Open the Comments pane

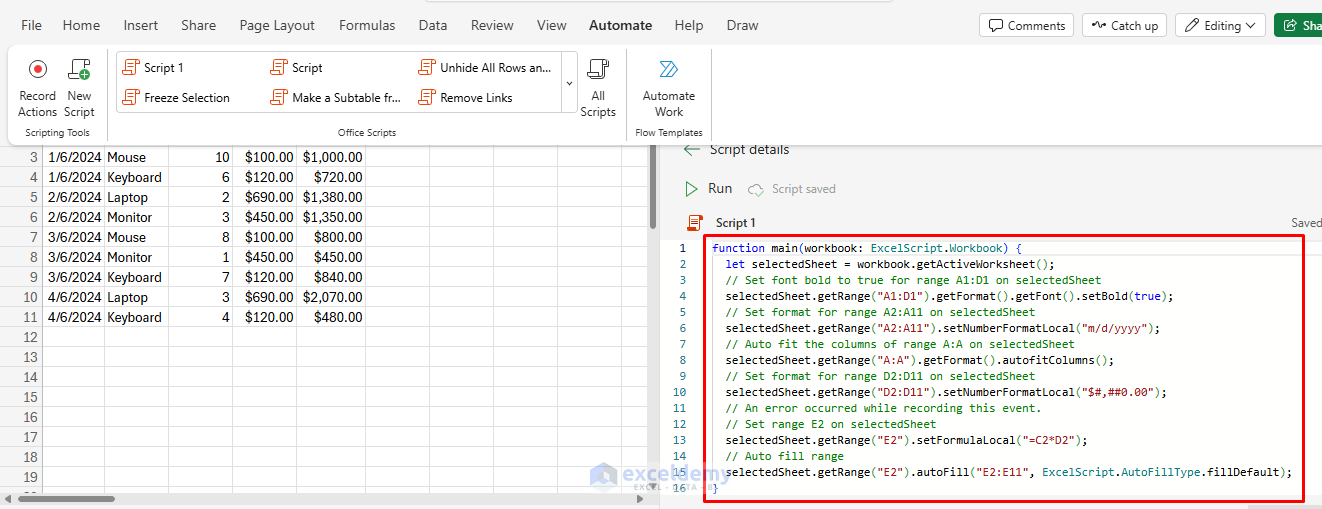point(1026,26)
